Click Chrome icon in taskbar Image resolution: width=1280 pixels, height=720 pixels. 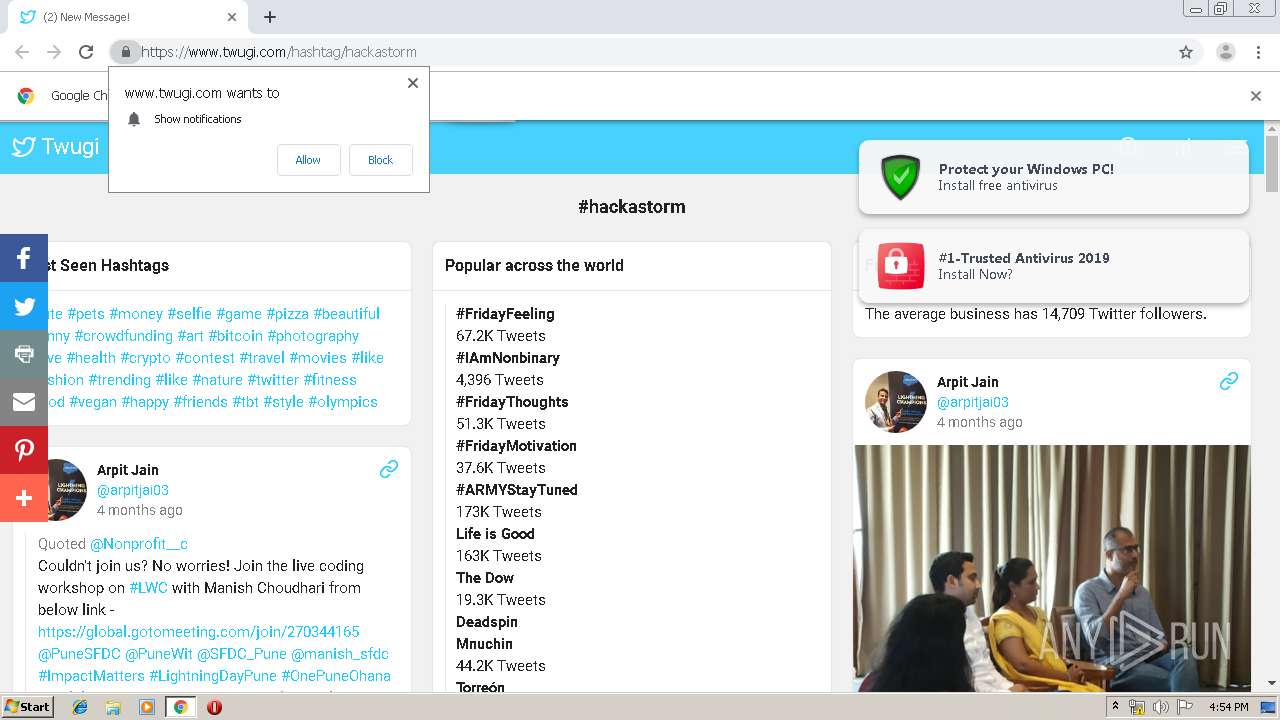pyautogui.click(x=180, y=707)
